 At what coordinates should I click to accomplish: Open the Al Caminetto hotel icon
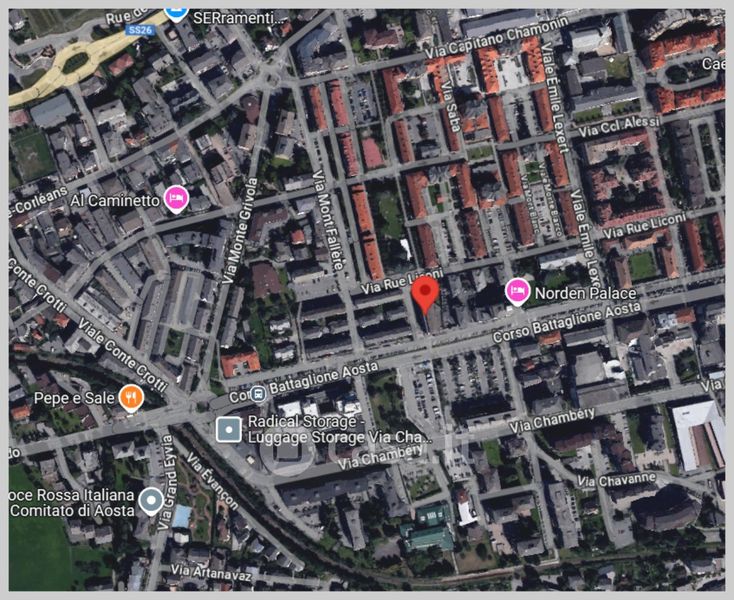point(176,199)
